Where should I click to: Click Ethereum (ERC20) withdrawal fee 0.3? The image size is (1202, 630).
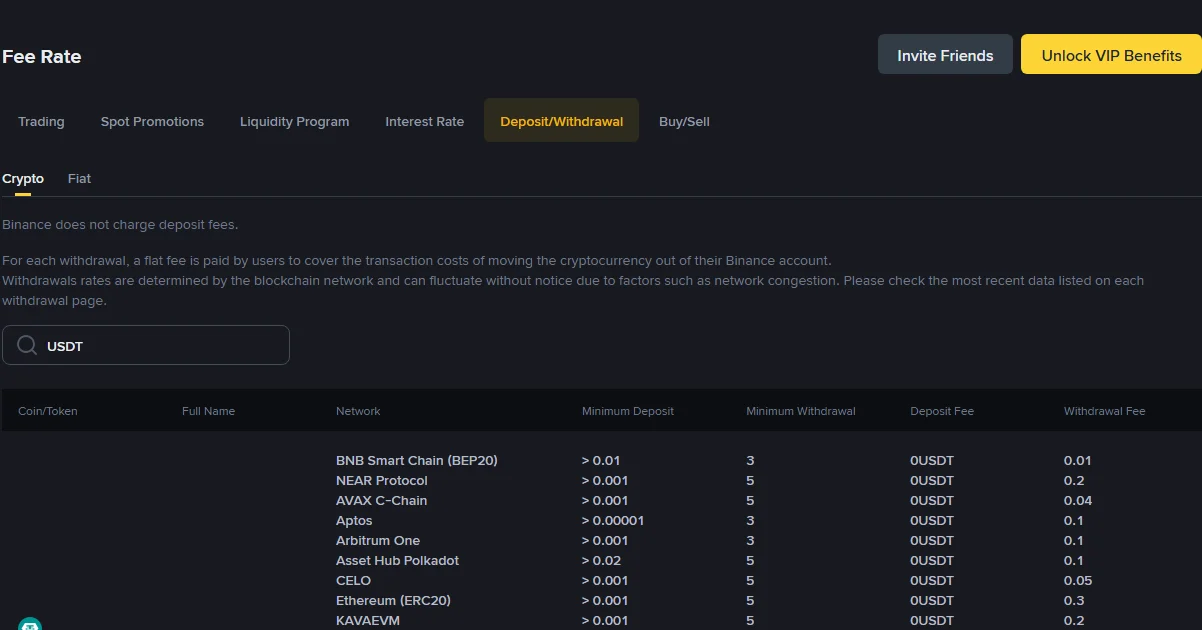pos(1074,601)
